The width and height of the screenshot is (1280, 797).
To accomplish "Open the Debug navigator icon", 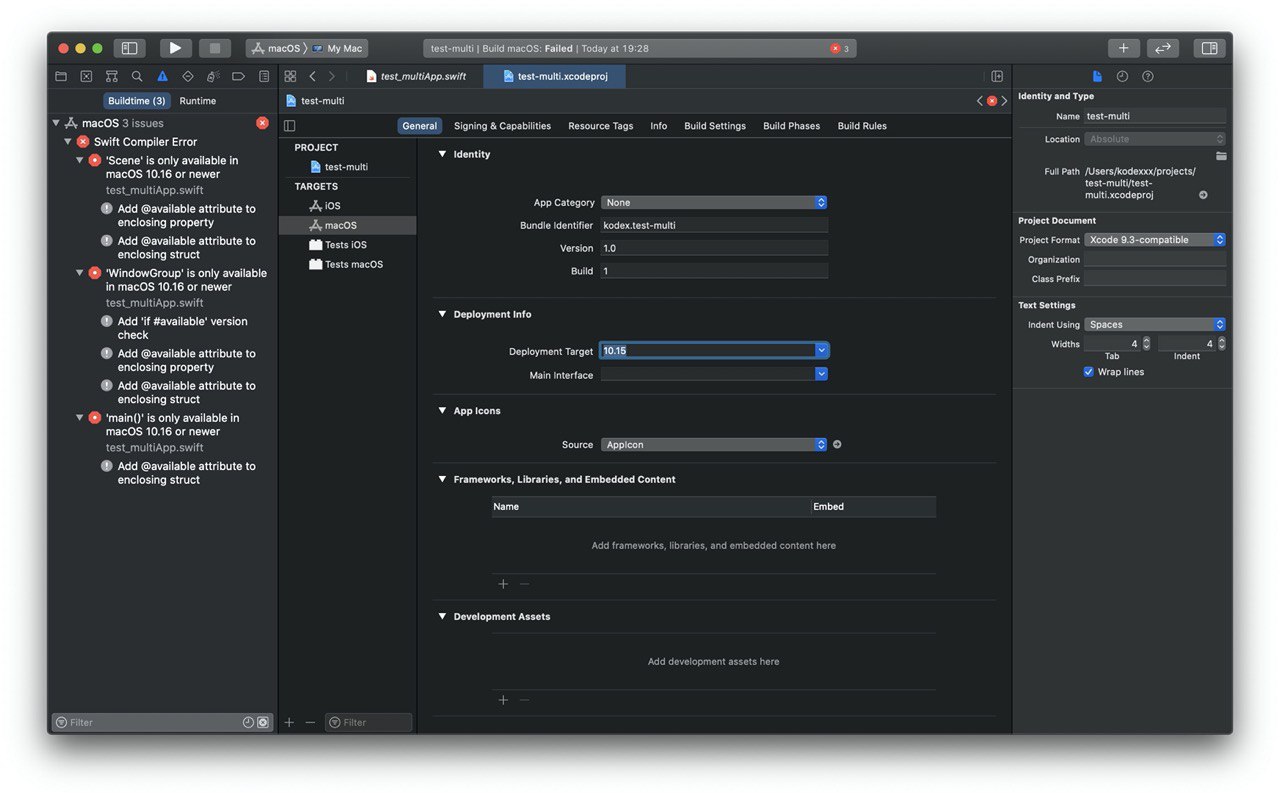I will point(213,76).
